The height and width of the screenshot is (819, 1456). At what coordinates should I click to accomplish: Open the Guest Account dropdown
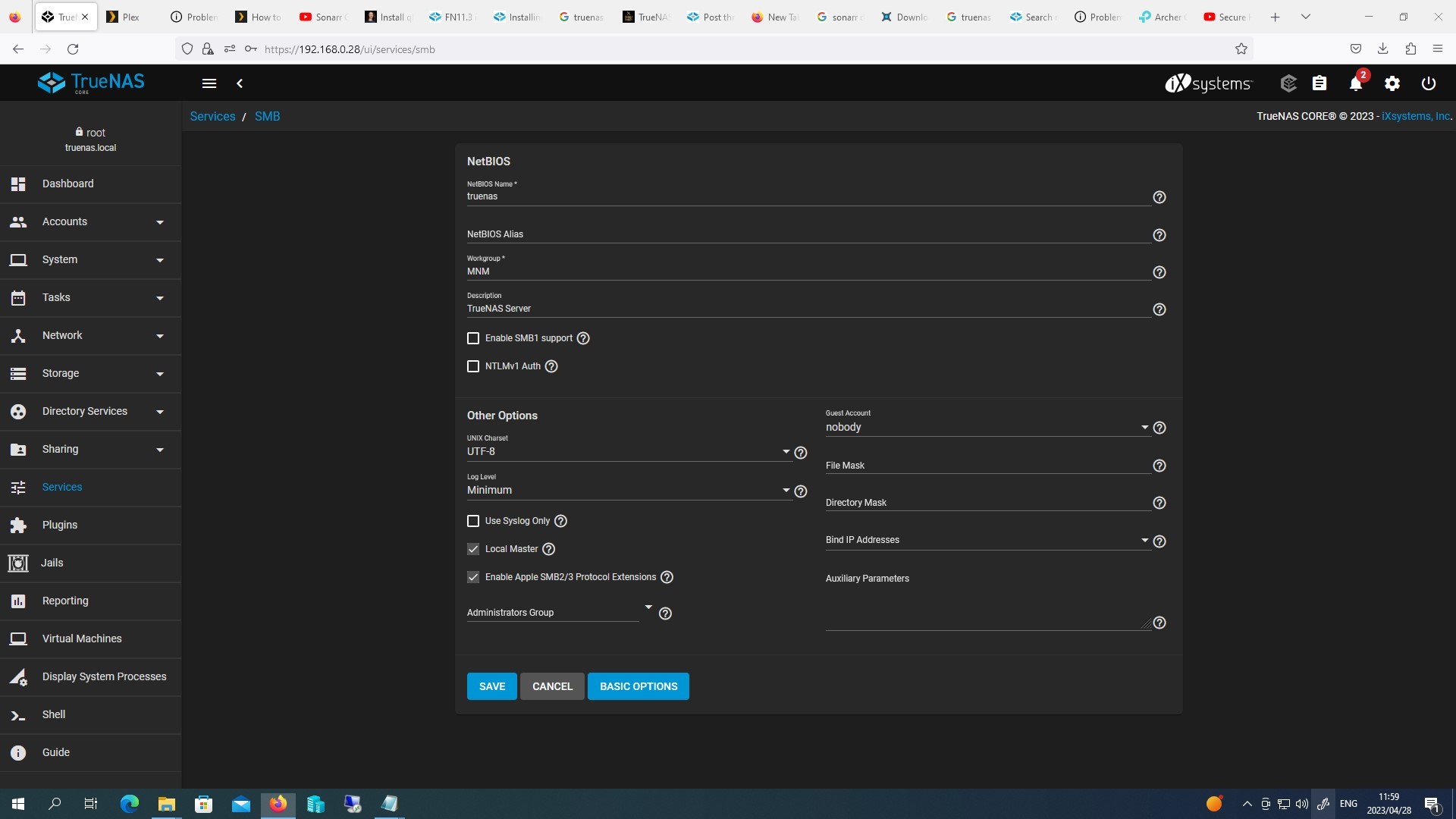(987, 427)
